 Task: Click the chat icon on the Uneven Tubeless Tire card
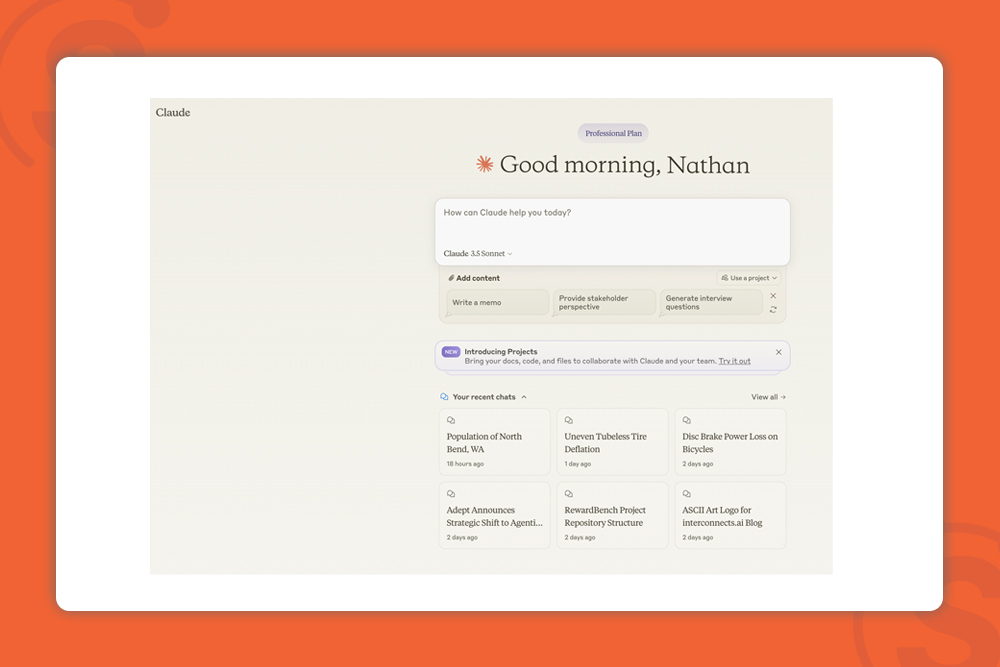[x=569, y=421]
